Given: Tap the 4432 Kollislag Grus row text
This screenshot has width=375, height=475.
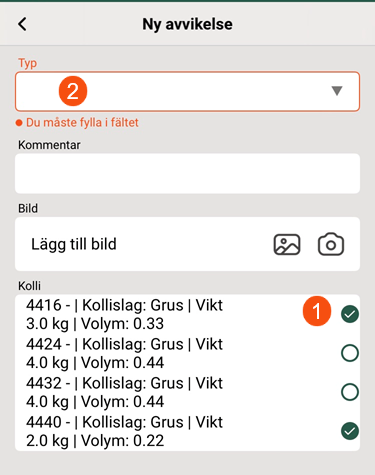Looking at the screenshot, I should click(124, 392).
